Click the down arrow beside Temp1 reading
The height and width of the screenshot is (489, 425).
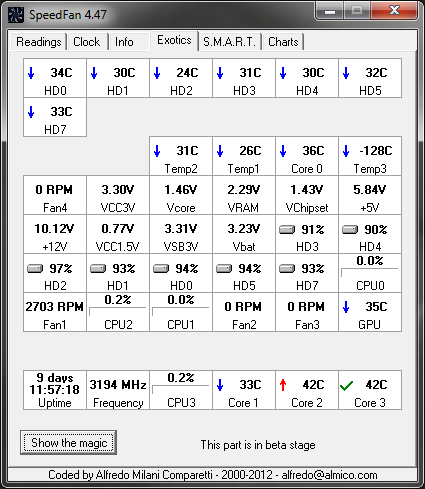[220, 151]
